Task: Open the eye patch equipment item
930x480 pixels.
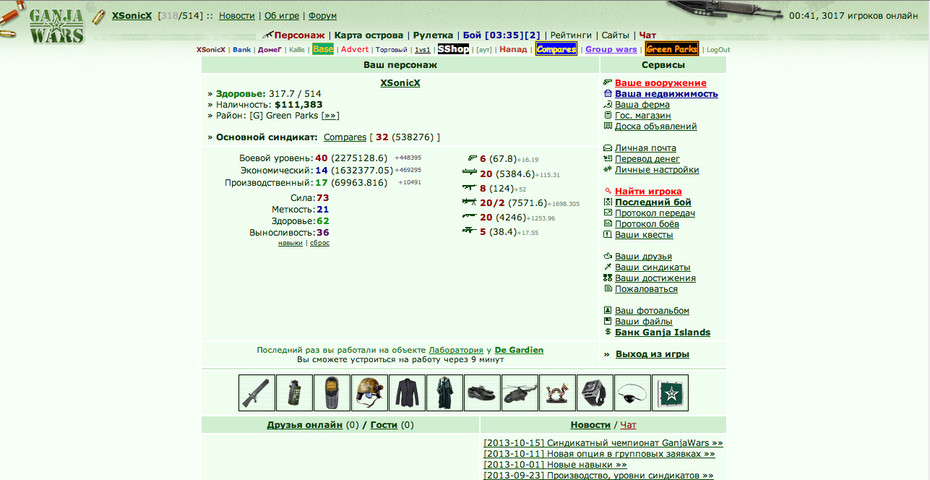Action: click(x=632, y=393)
